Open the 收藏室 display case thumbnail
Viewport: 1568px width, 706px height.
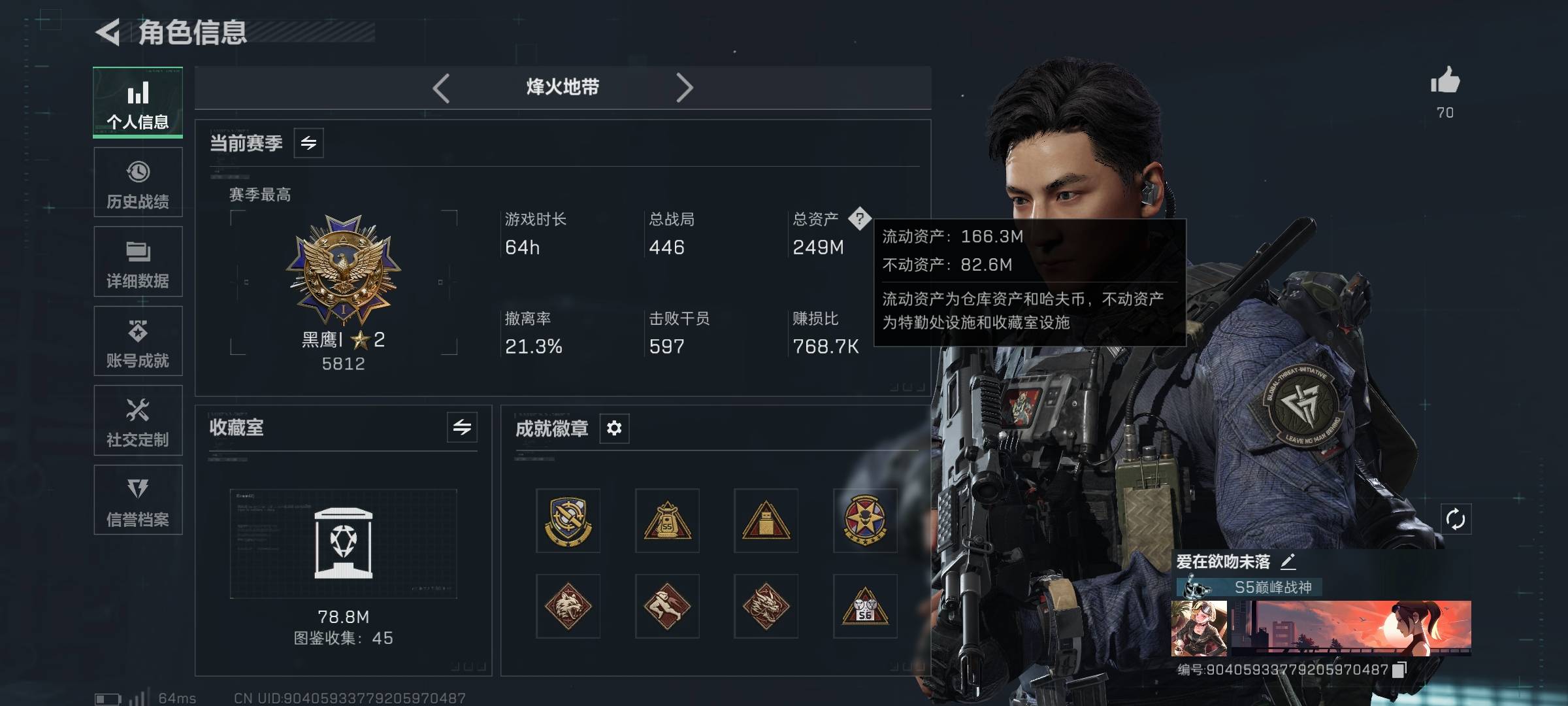click(343, 544)
